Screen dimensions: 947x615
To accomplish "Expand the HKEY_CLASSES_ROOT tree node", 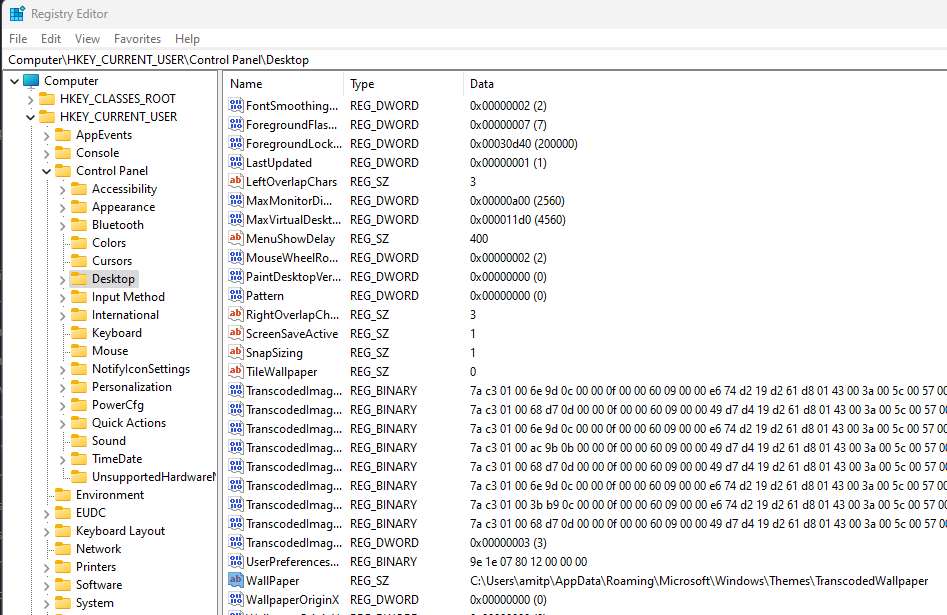I will 30,99.
